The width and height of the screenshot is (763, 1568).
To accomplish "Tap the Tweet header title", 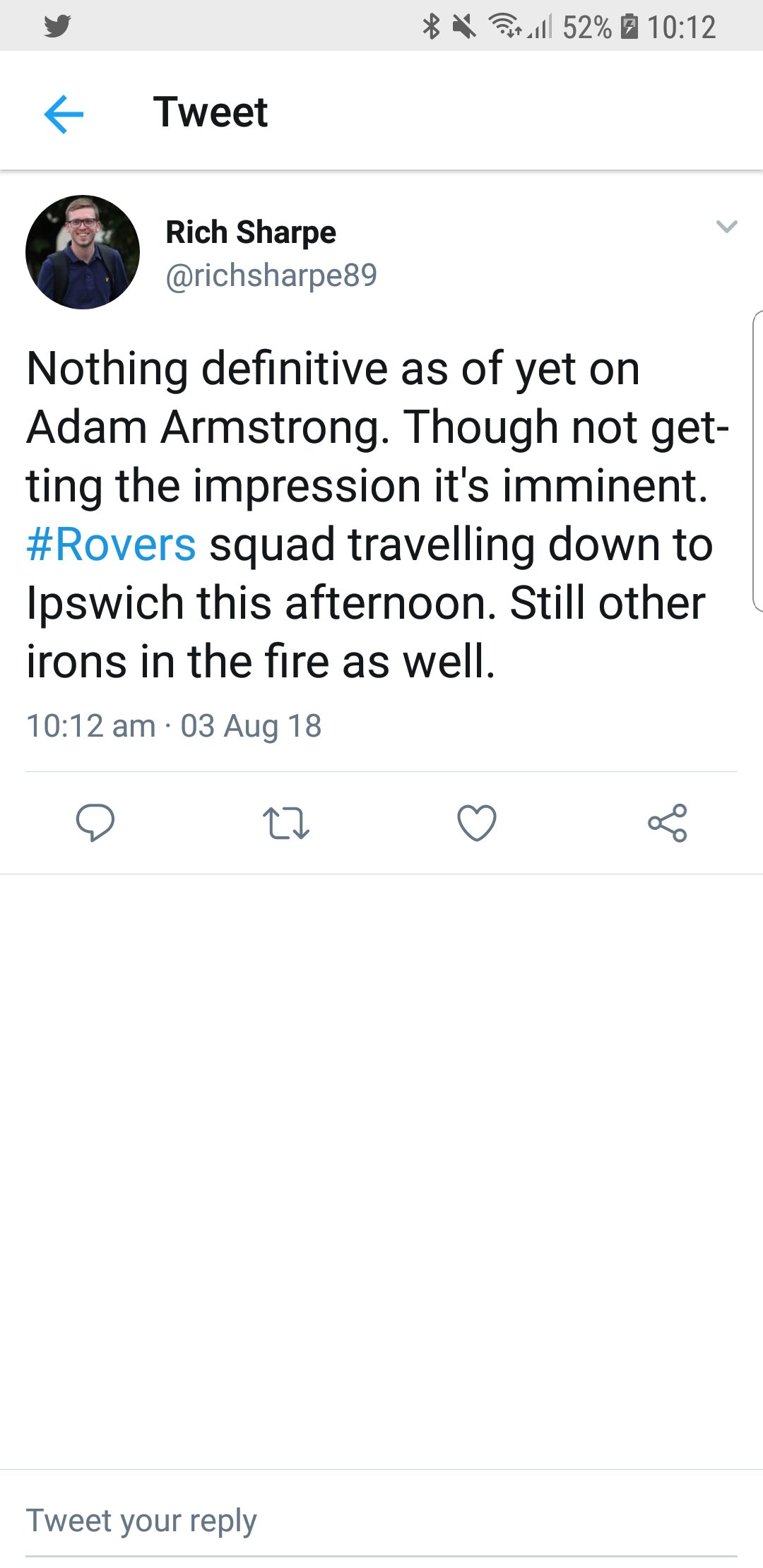I will 211,113.
